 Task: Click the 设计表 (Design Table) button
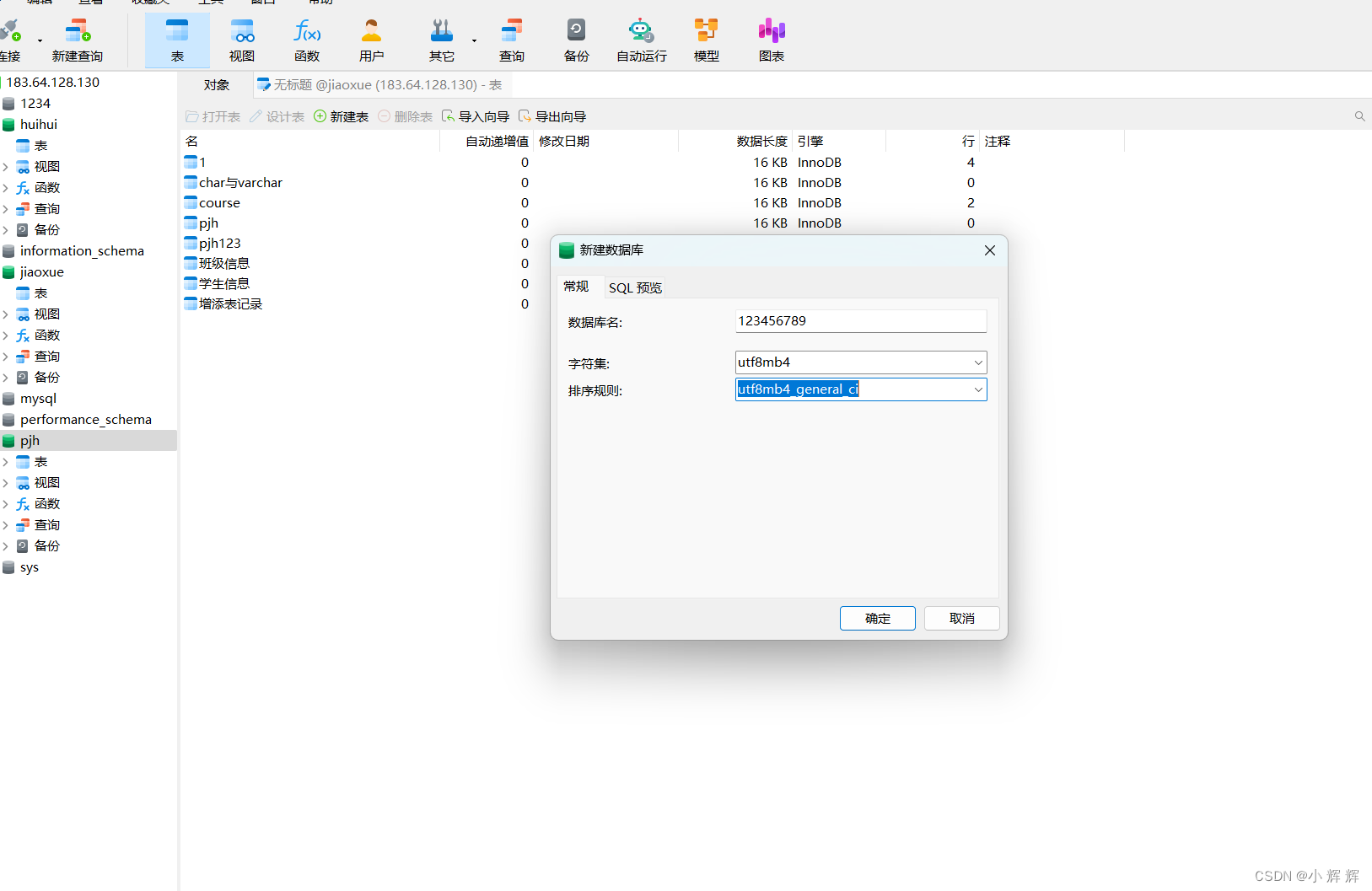[277, 116]
